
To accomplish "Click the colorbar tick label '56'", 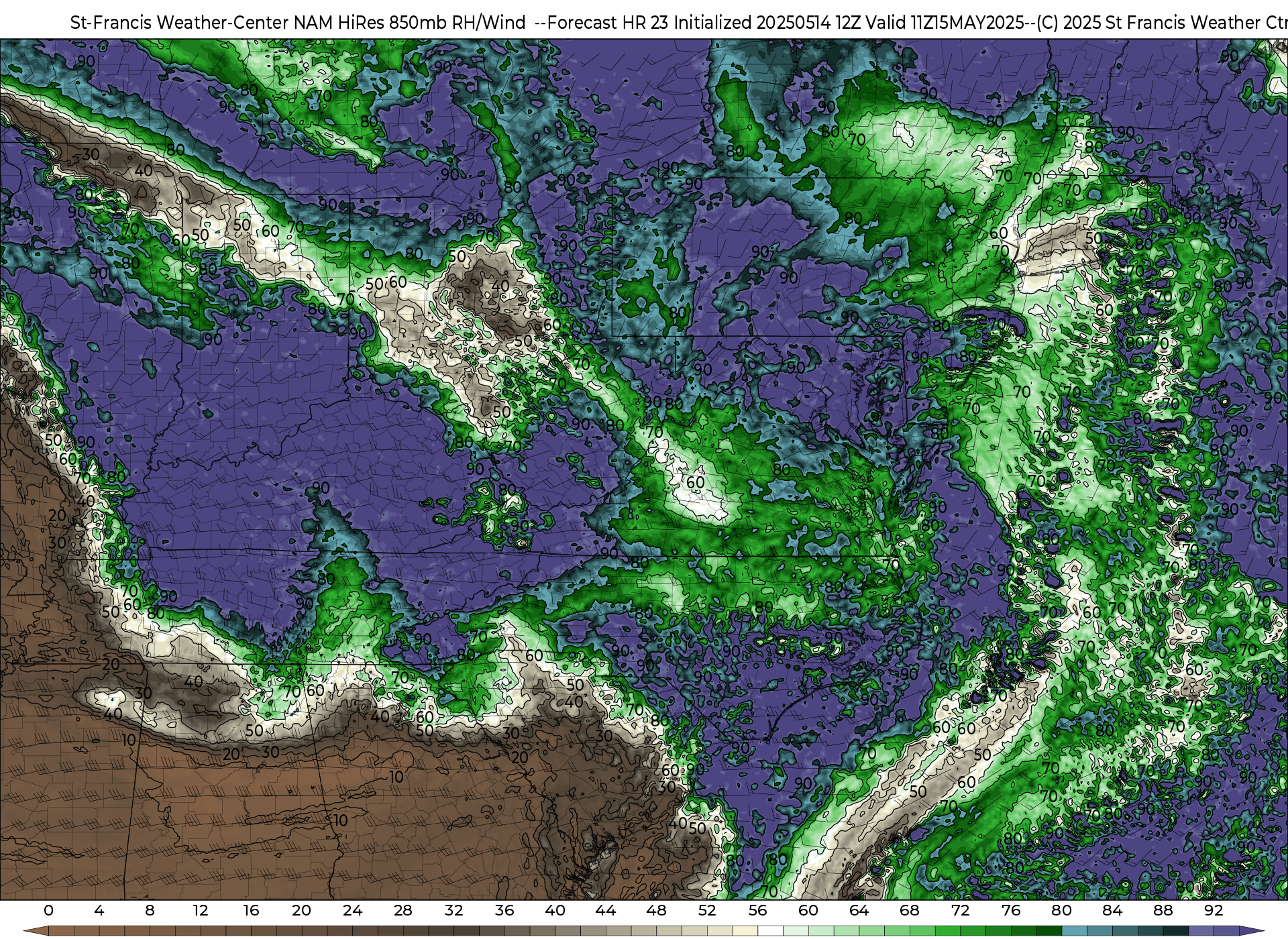I will tap(757, 910).
